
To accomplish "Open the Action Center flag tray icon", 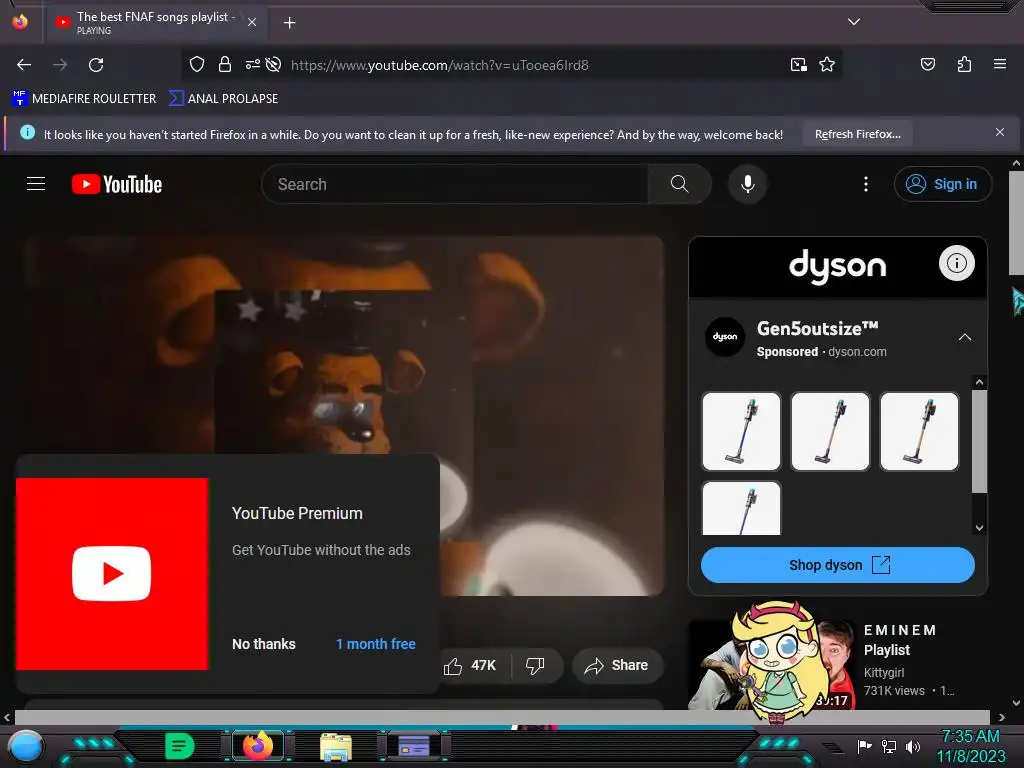I will tap(864, 746).
